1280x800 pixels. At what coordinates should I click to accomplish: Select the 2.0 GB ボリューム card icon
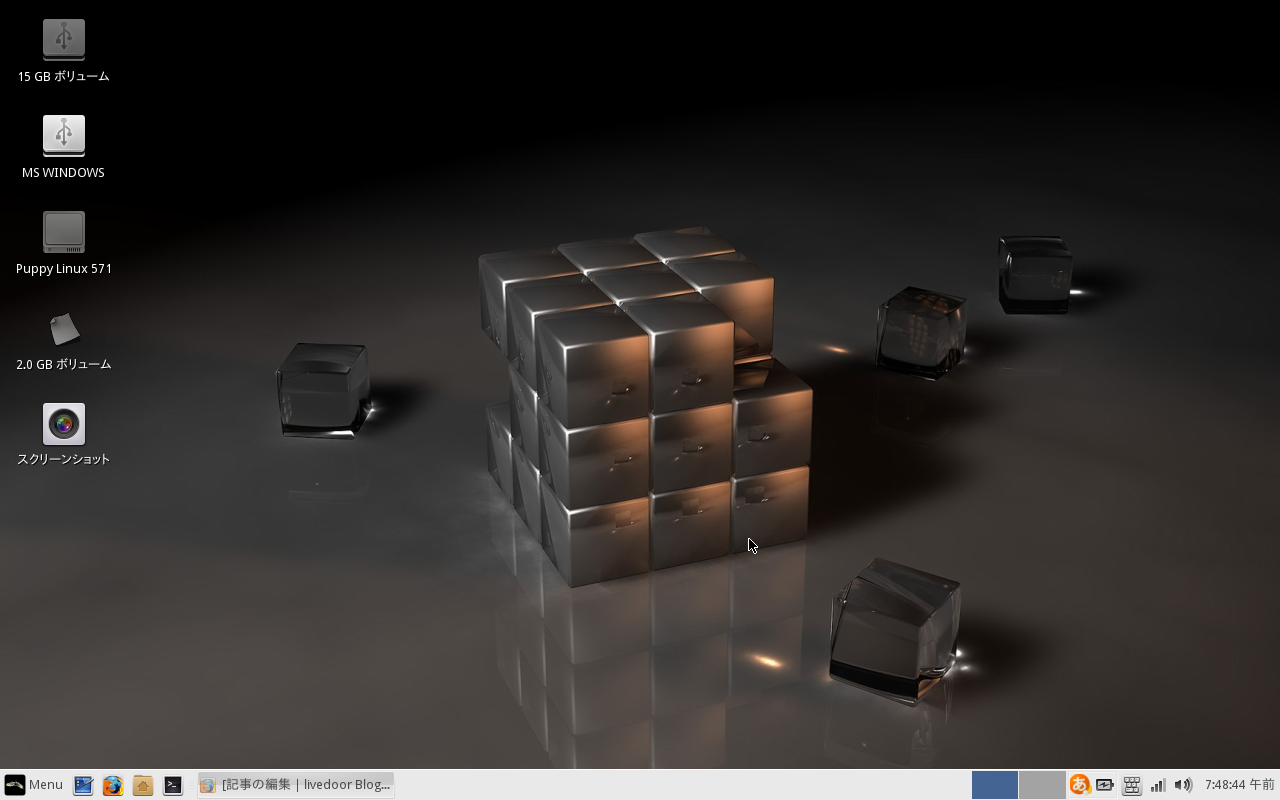pyautogui.click(x=64, y=328)
